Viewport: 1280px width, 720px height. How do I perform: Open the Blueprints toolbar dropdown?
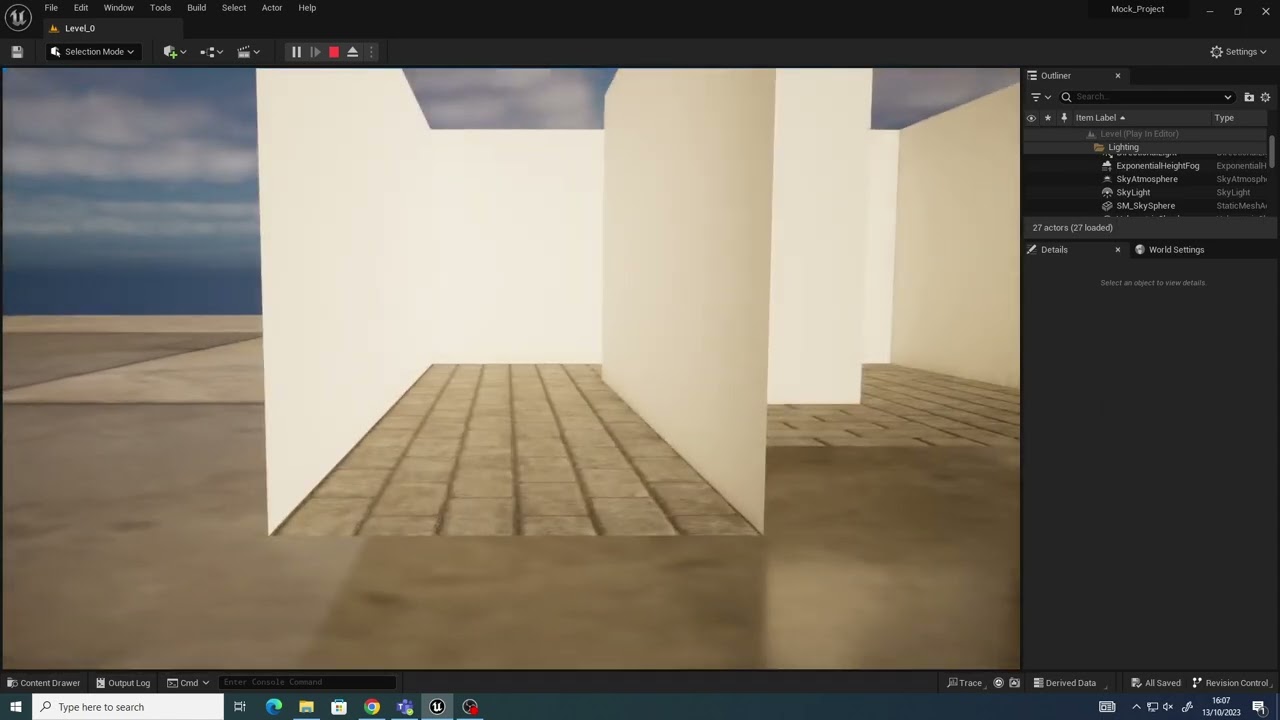pos(212,52)
